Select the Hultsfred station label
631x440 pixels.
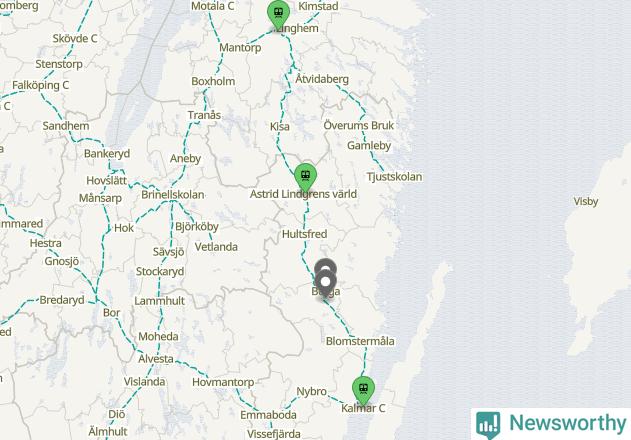coord(304,234)
